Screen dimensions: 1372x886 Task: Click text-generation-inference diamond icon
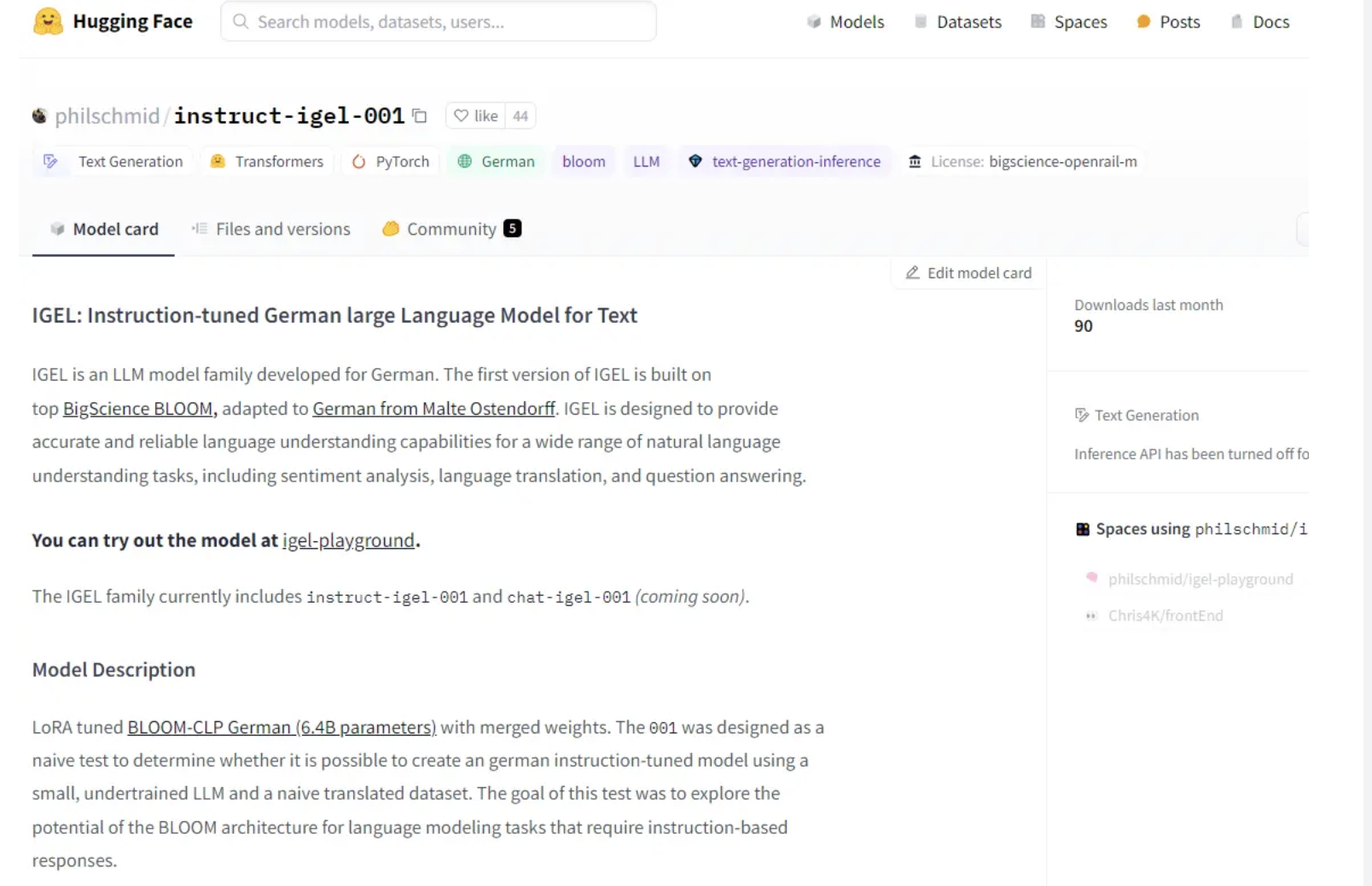pos(695,161)
